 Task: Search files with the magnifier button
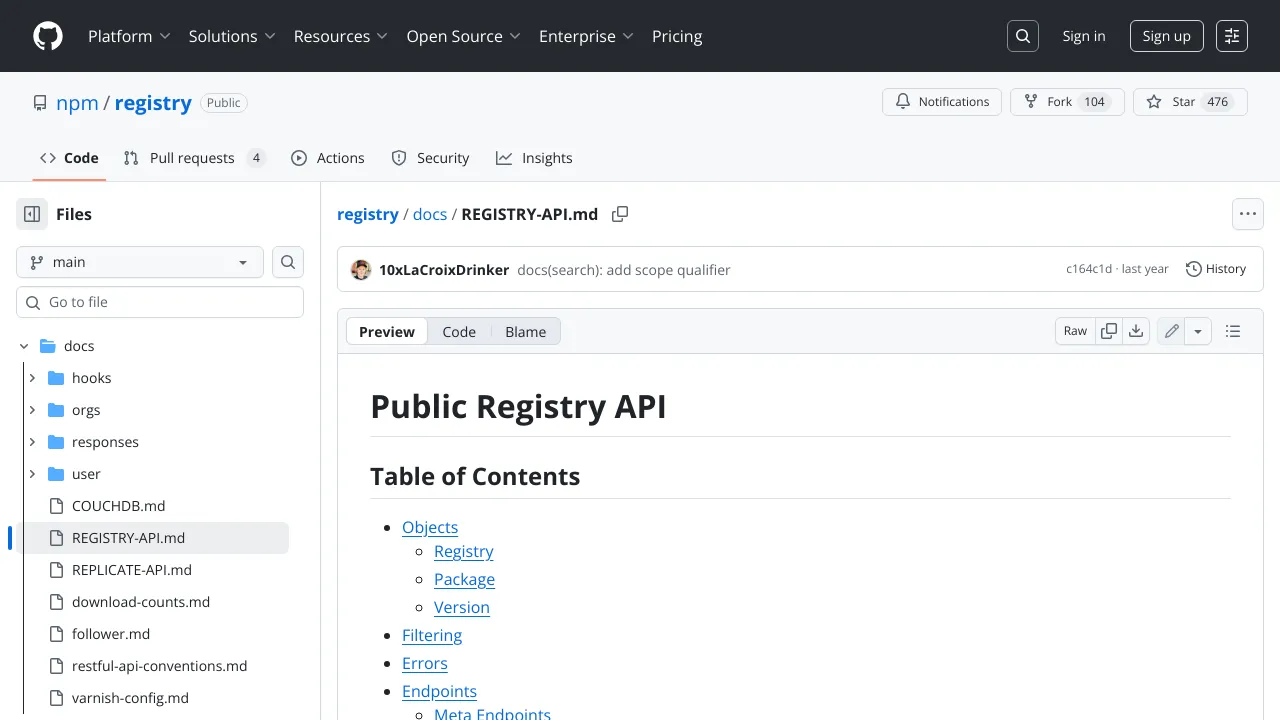click(288, 262)
